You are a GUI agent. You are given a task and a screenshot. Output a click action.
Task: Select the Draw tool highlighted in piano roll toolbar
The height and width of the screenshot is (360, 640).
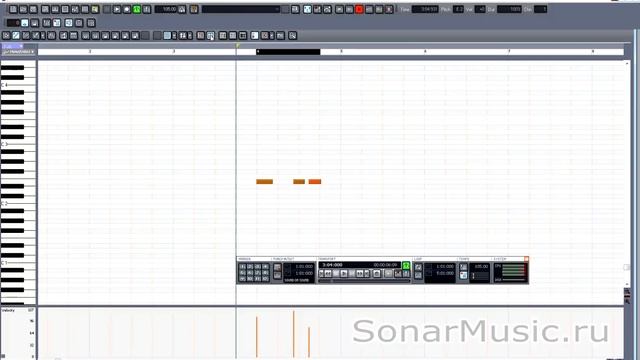tap(16, 36)
